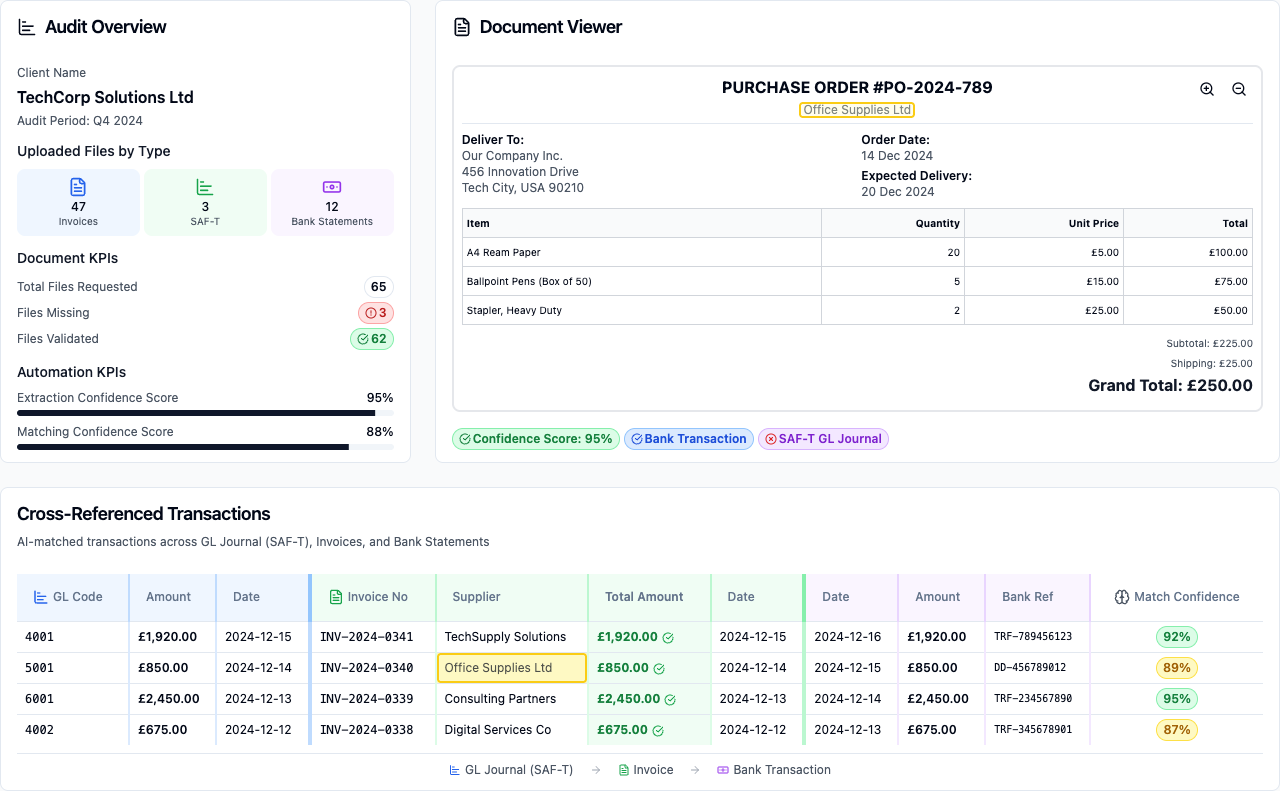Click the Invoices file type icon
This screenshot has height=791, width=1280.
[x=78, y=186]
